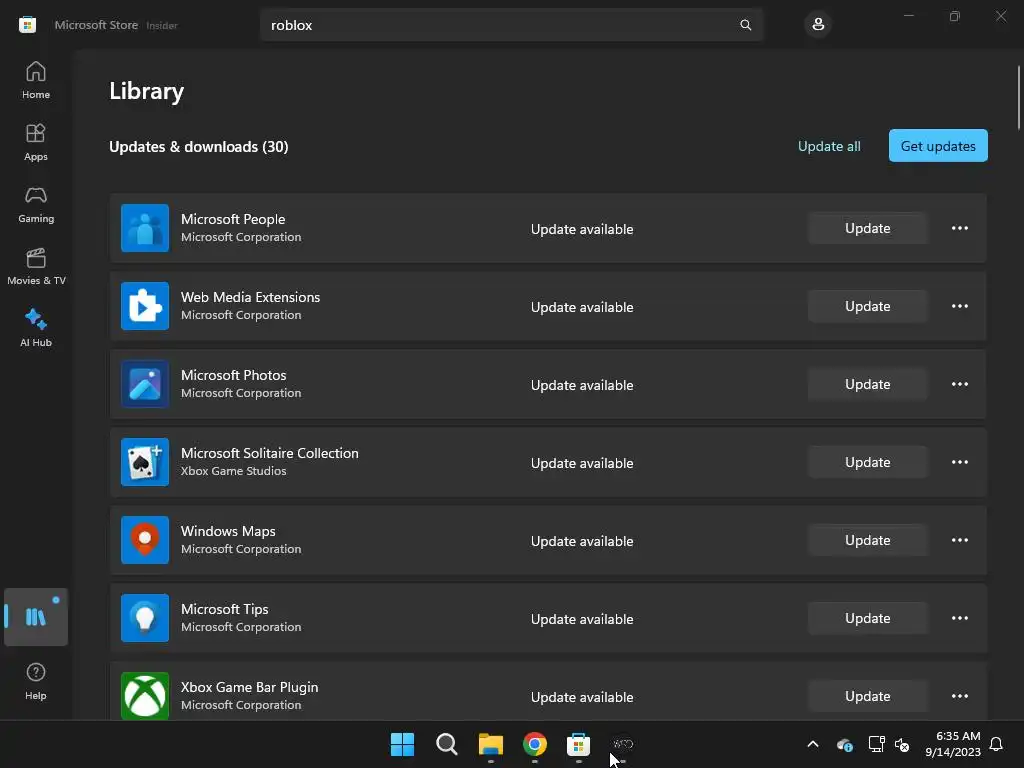Screen dimensions: 1024x768
Task: Open more options for Solitaire Collection
Action: pos(959,462)
